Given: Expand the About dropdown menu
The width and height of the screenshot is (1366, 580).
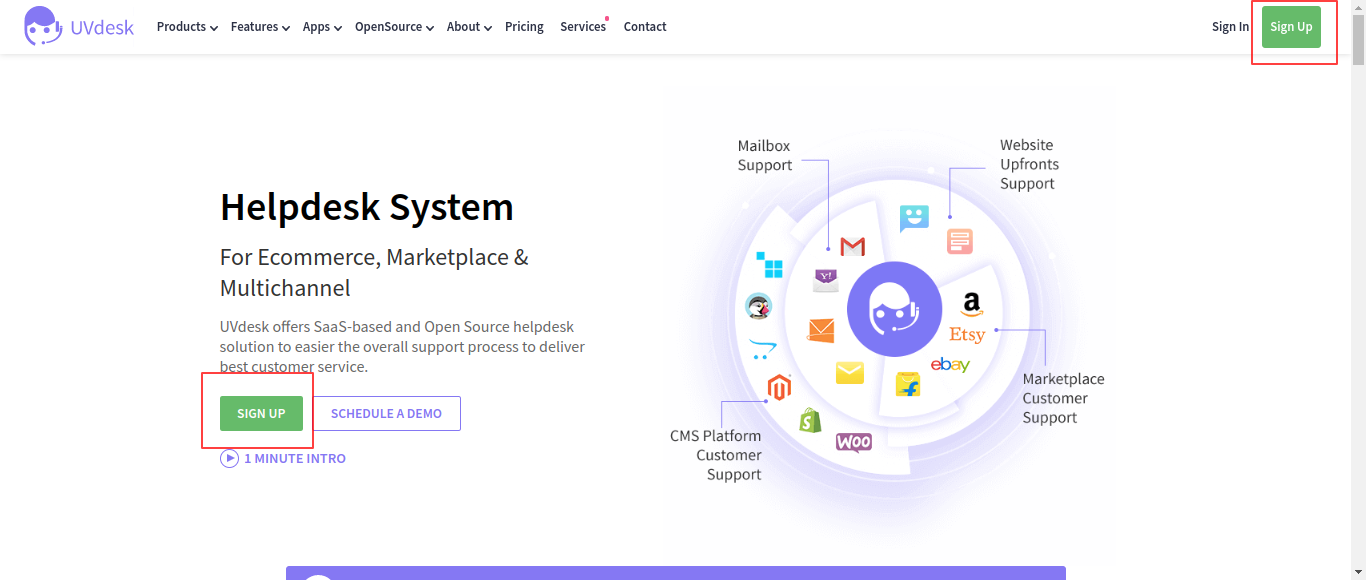Looking at the screenshot, I should 469,27.
